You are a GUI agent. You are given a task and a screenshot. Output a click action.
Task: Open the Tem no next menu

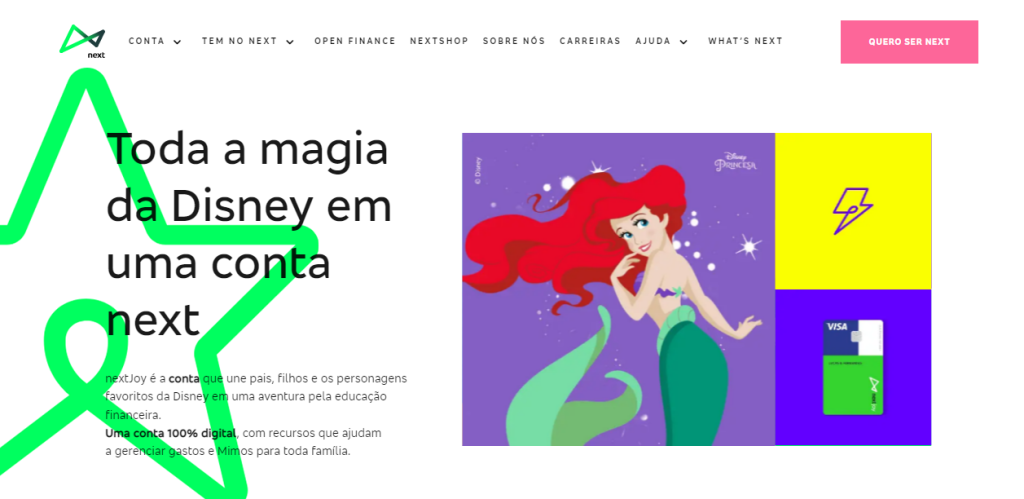click(240, 41)
